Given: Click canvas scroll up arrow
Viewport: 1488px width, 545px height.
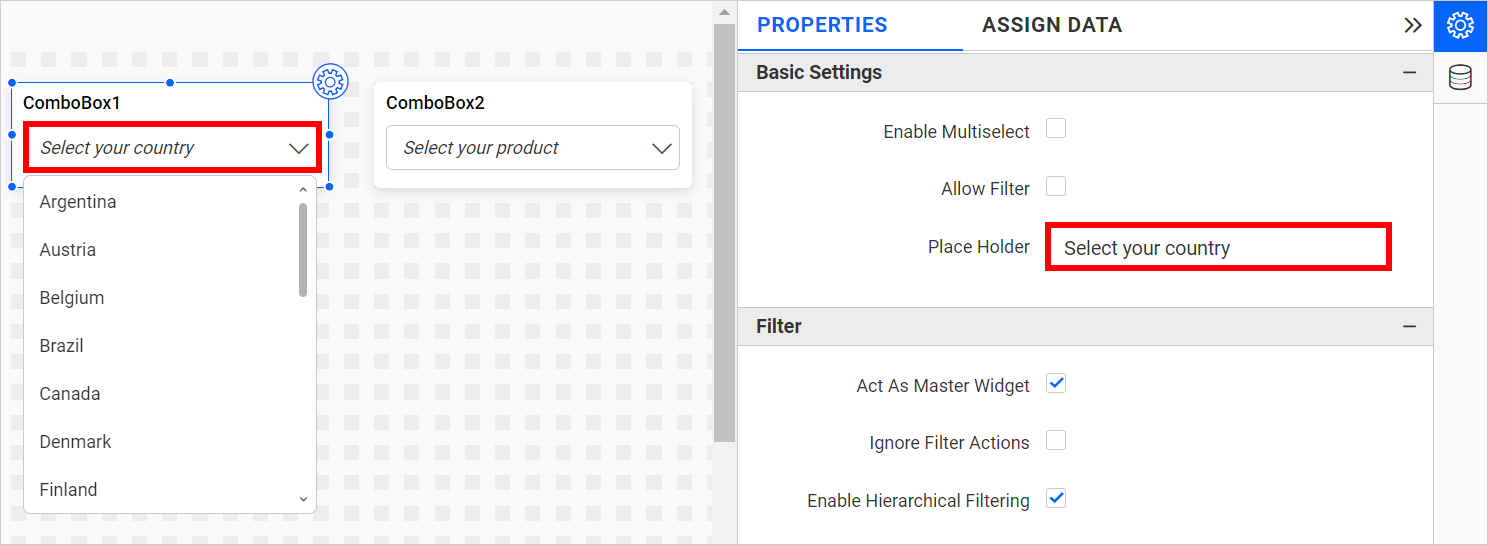Looking at the screenshot, I should pyautogui.click(x=724, y=12).
